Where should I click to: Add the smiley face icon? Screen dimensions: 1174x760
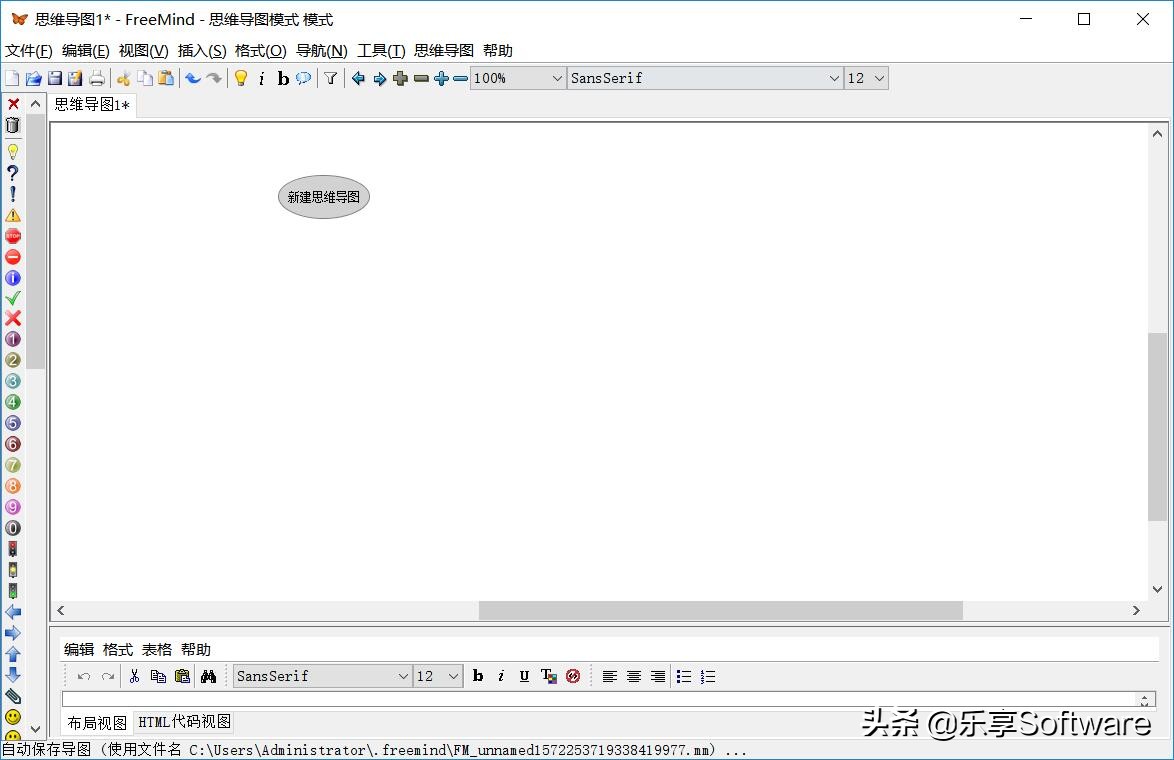click(x=13, y=717)
